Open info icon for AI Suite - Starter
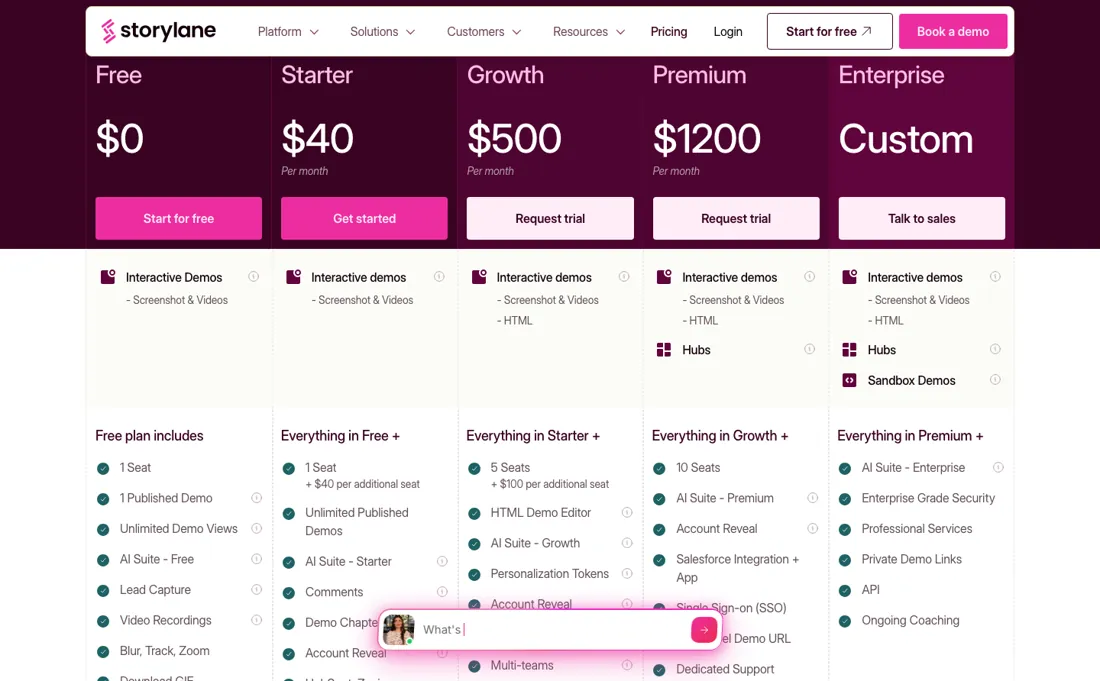 (442, 561)
